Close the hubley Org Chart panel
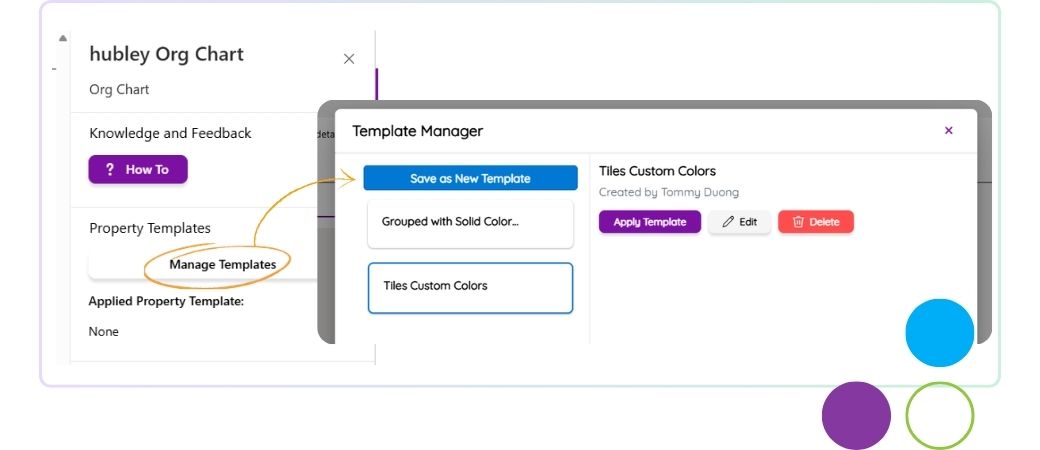Viewport: 1040px width, 450px height. point(349,59)
